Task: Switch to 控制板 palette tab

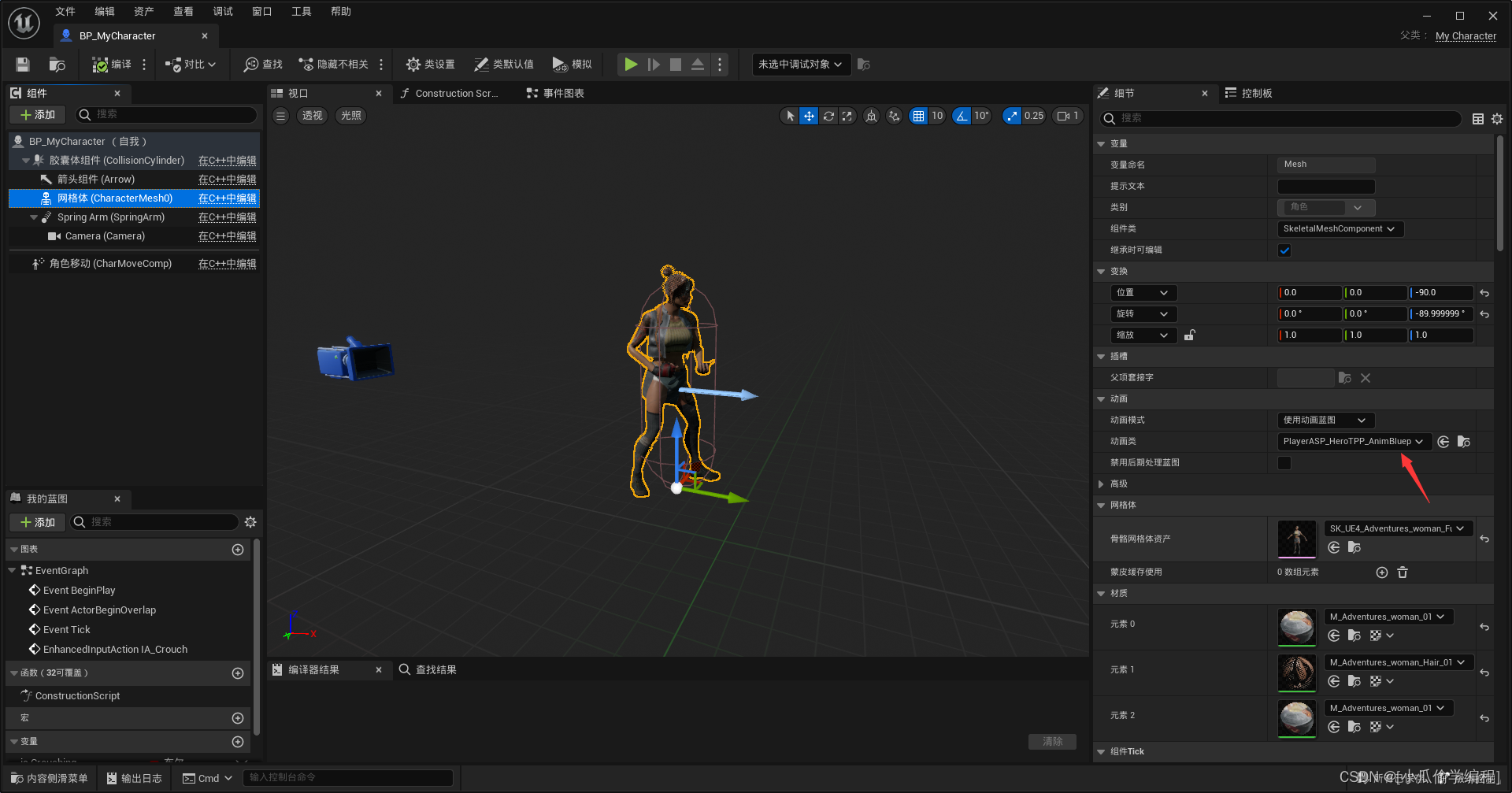Action: pos(1249,93)
